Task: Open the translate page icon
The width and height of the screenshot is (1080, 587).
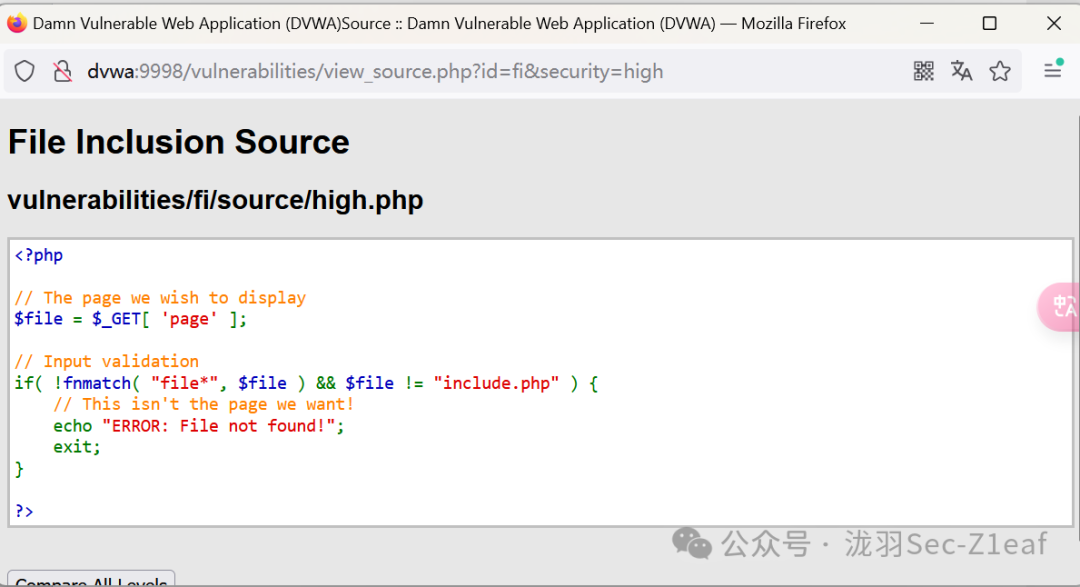Action: [962, 71]
